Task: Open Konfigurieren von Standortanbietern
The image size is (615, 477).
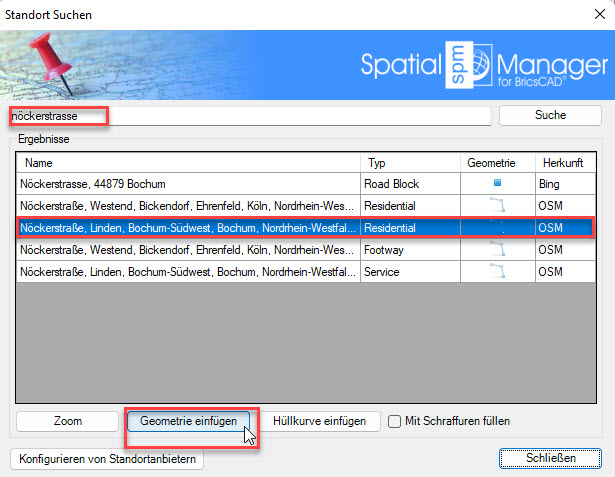Action: [x=109, y=459]
